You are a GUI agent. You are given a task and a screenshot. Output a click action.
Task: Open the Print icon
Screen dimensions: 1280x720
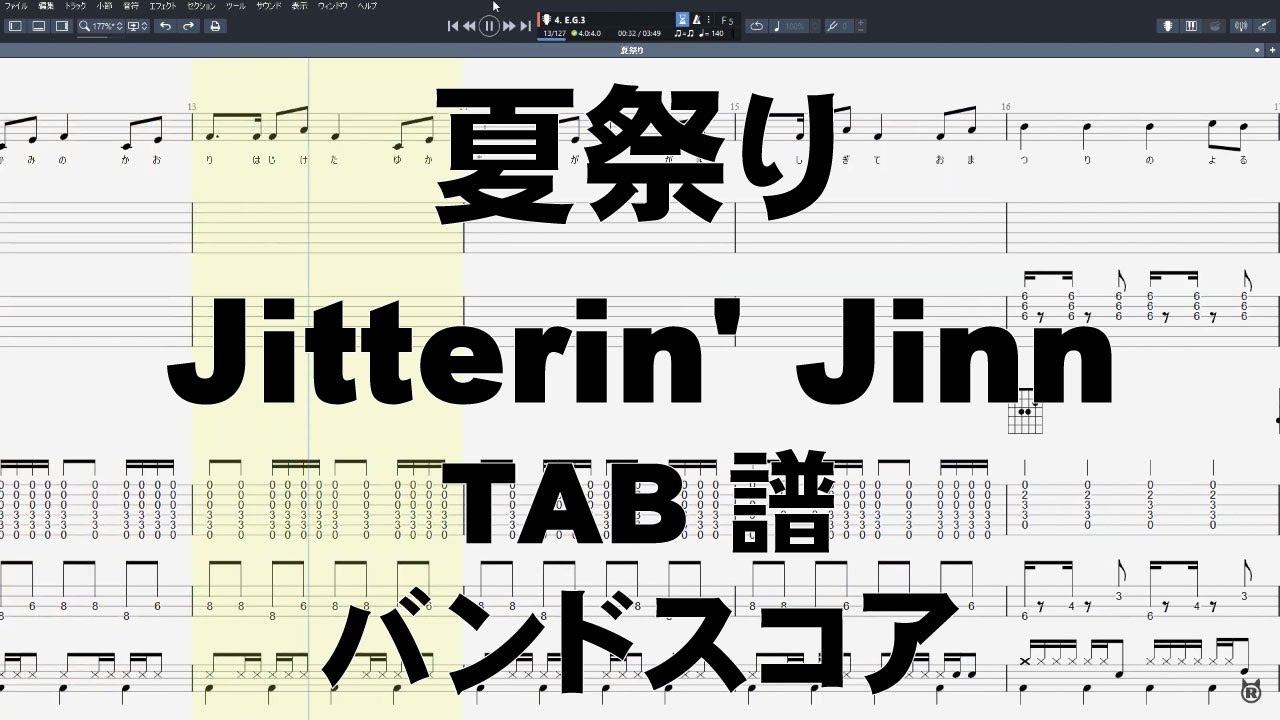(x=215, y=26)
